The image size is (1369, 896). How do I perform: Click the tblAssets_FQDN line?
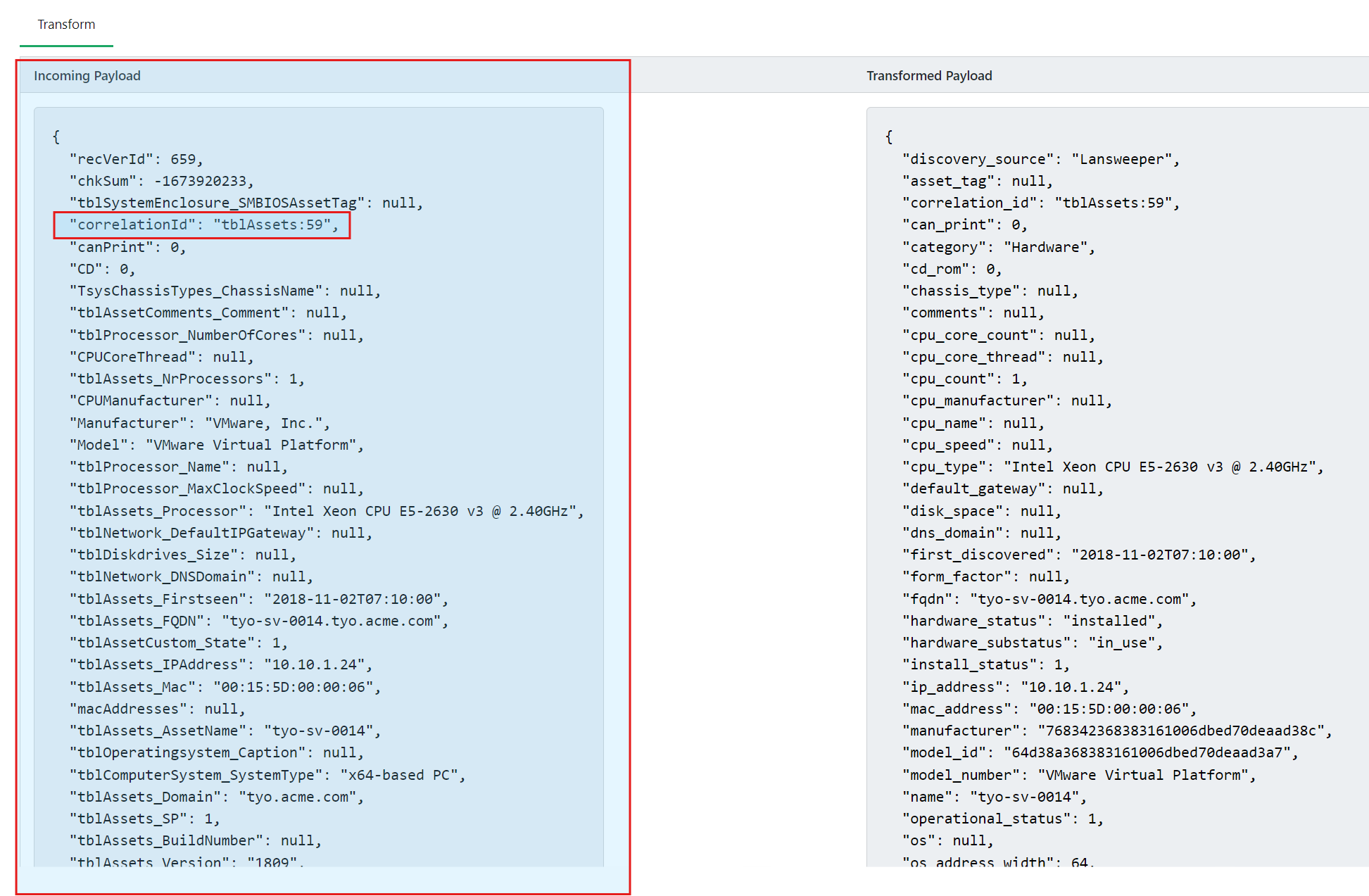[259, 621]
